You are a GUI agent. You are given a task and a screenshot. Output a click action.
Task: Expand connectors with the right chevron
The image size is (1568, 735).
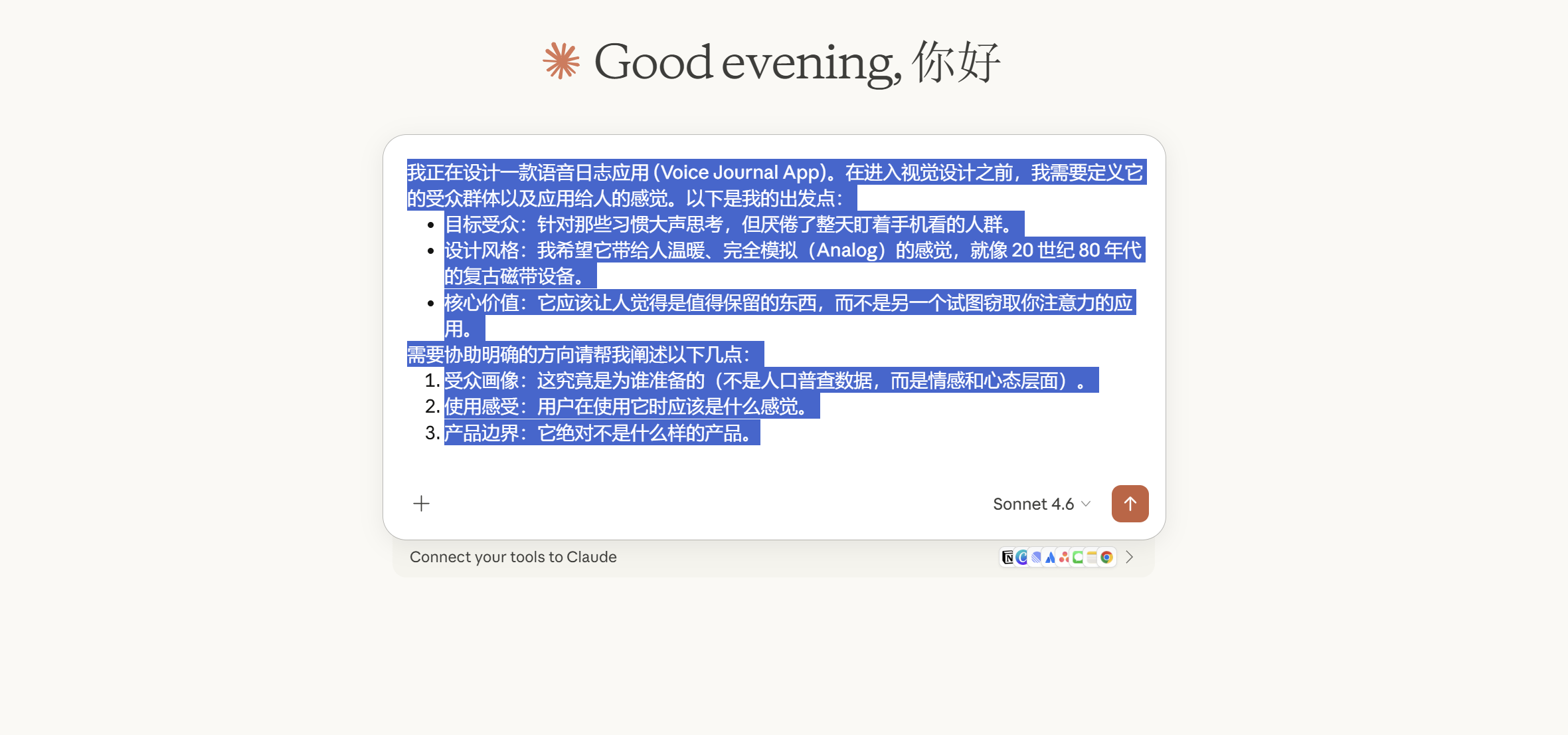point(1129,557)
